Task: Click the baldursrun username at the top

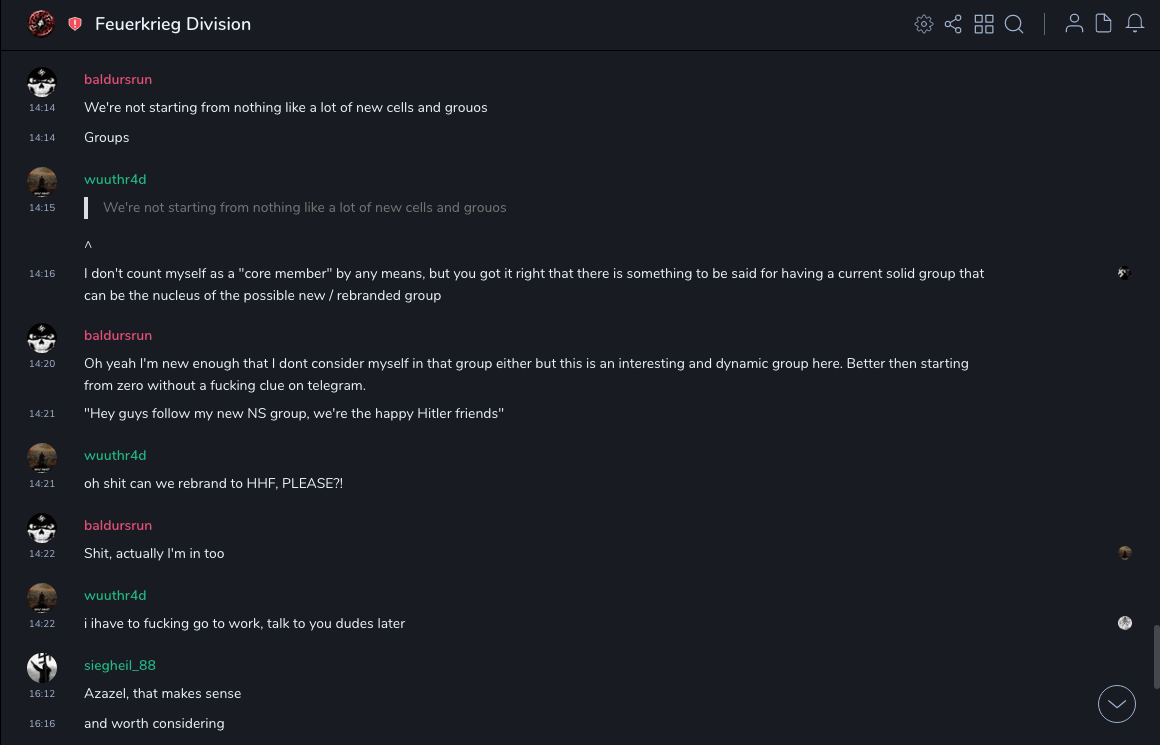Action: tap(118, 79)
